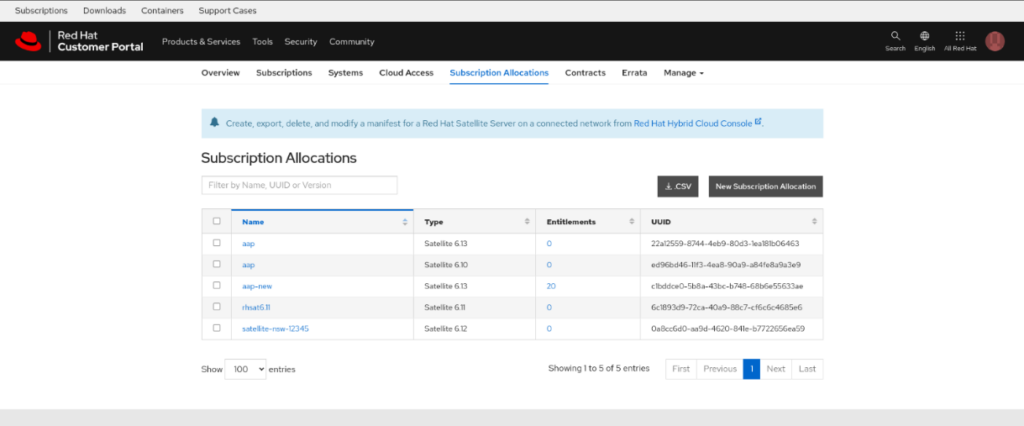
Task: Switch to the Subscriptions tab
Action: tap(284, 73)
